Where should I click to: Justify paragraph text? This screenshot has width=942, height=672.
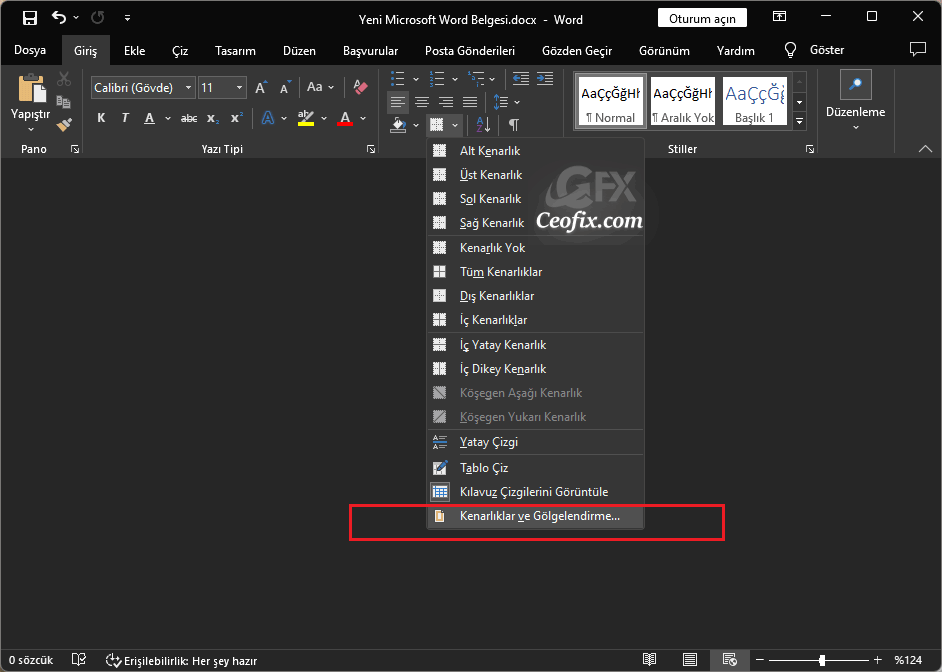coord(470,102)
